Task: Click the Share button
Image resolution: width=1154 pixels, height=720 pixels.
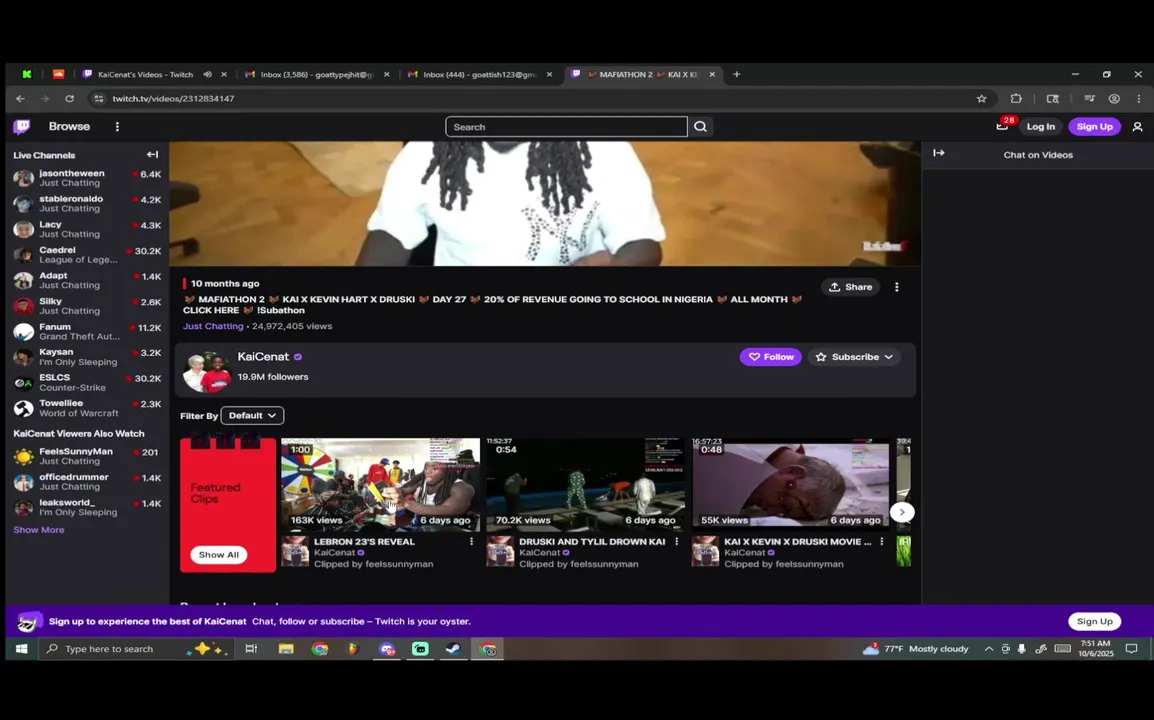Action: (x=850, y=287)
